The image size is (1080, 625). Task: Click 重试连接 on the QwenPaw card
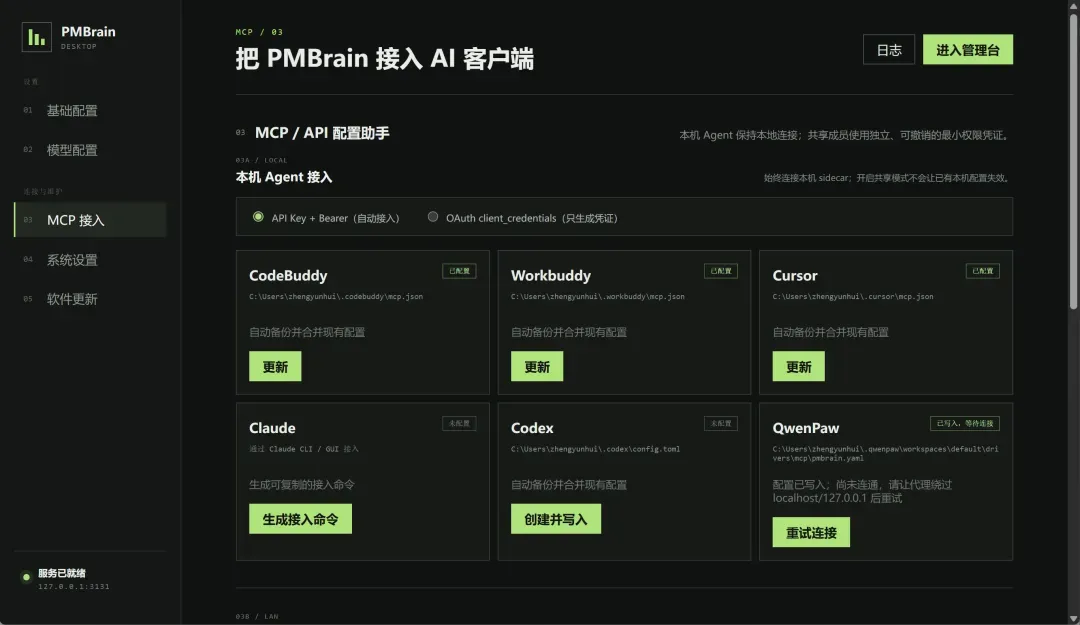pyautogui.click(x=811, y=532)
